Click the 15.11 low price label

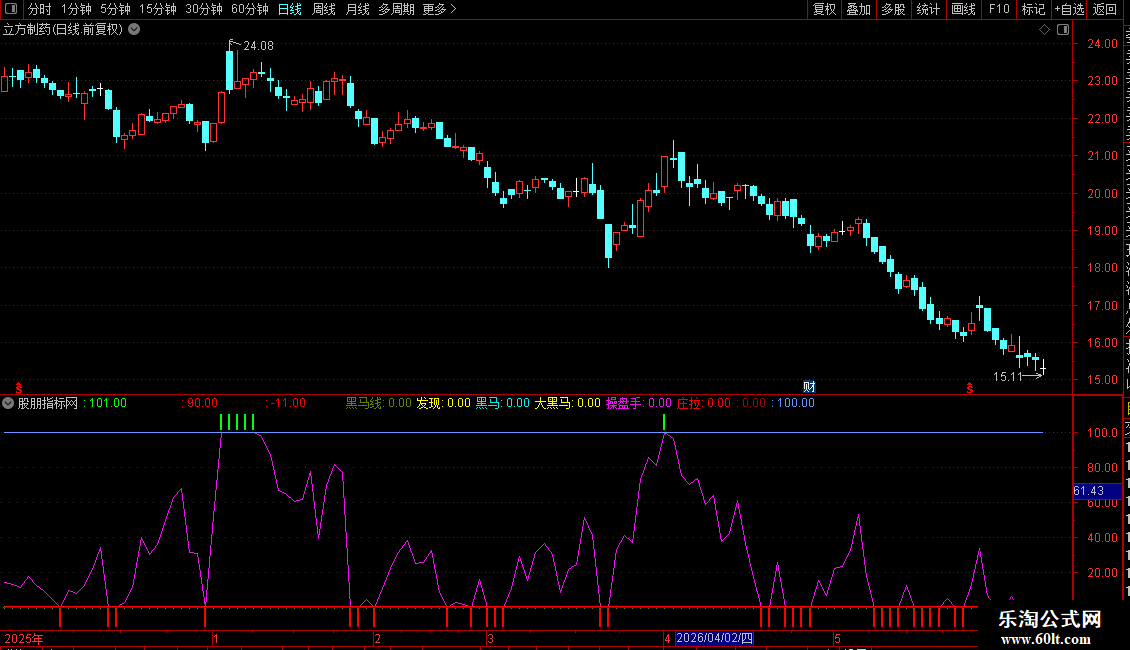pyautogui.click(x=1007, y=376)
